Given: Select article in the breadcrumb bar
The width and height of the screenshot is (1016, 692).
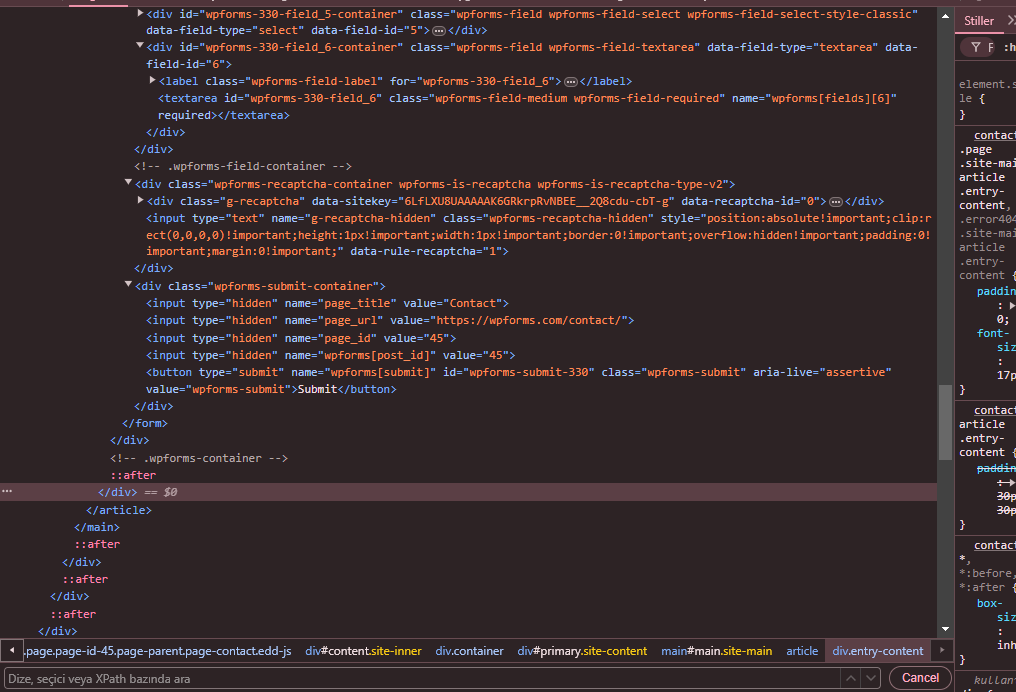Looking at the screenshot, I should coord(802,651).
